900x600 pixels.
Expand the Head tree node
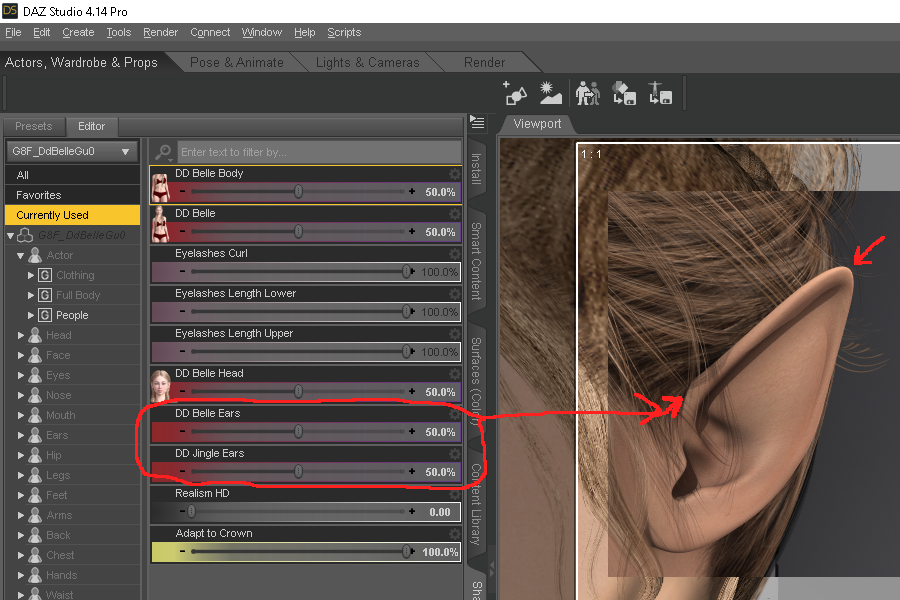click(21, 335)
